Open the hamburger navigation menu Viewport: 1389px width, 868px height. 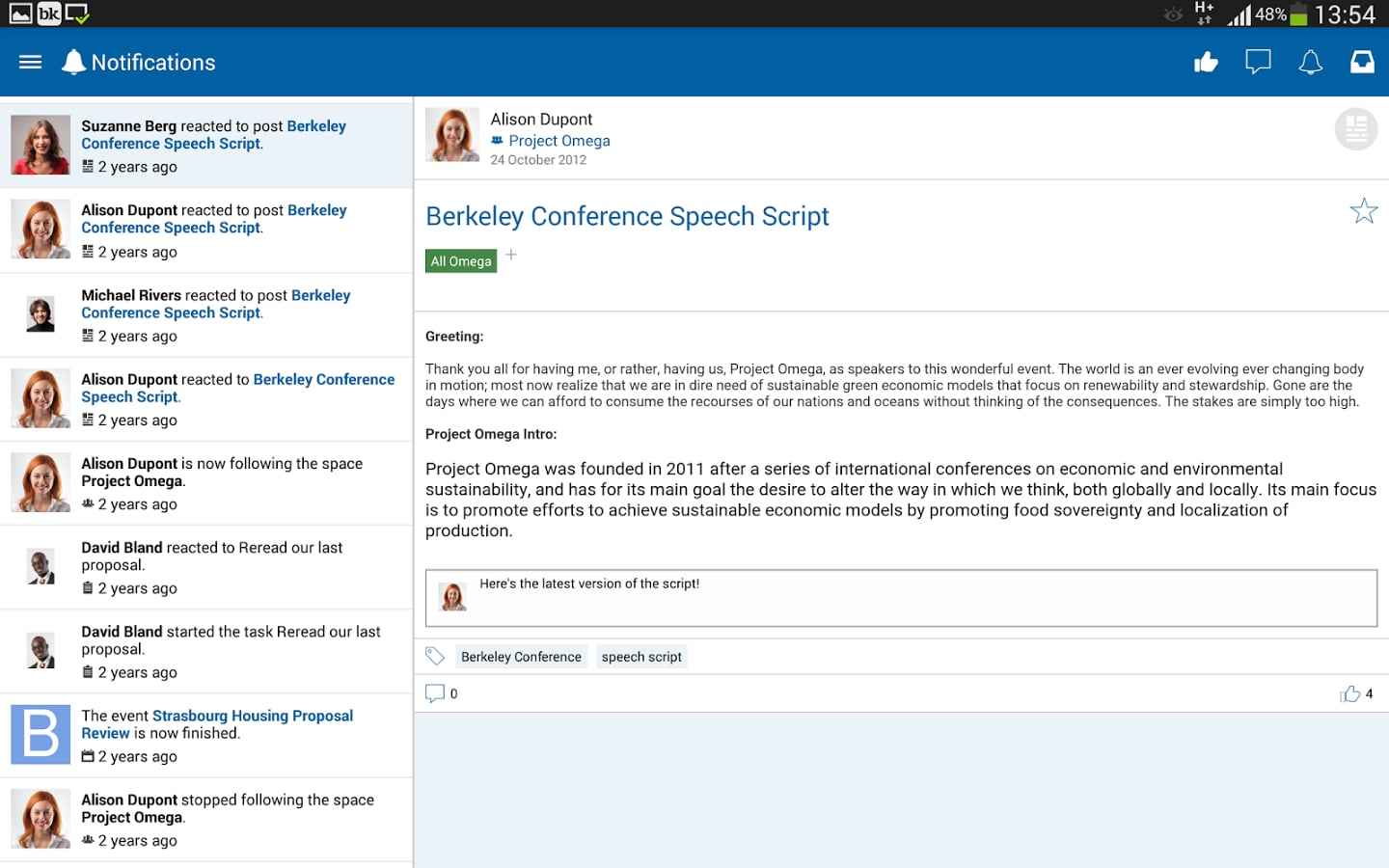(x=31, y=63)
